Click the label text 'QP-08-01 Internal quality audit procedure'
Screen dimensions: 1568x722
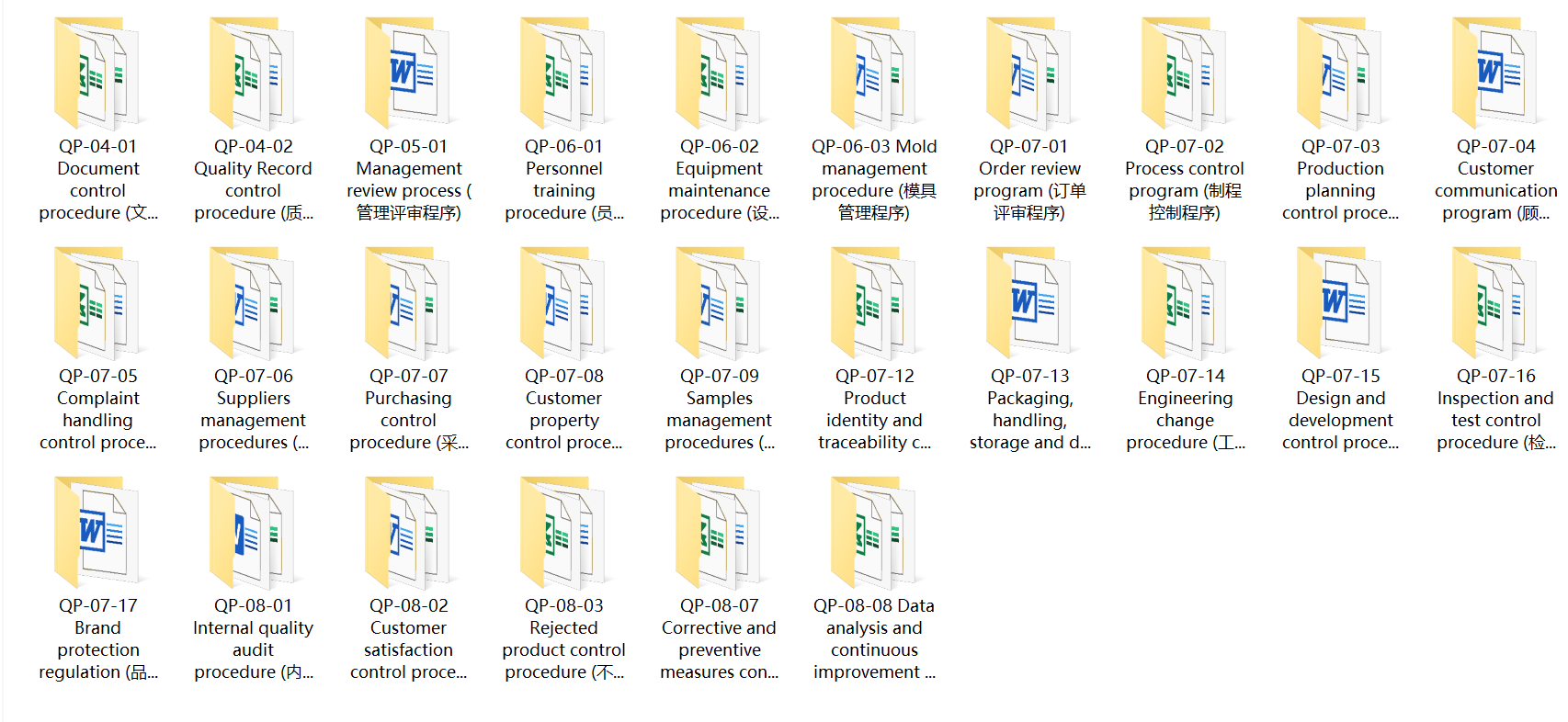[253, 638]
